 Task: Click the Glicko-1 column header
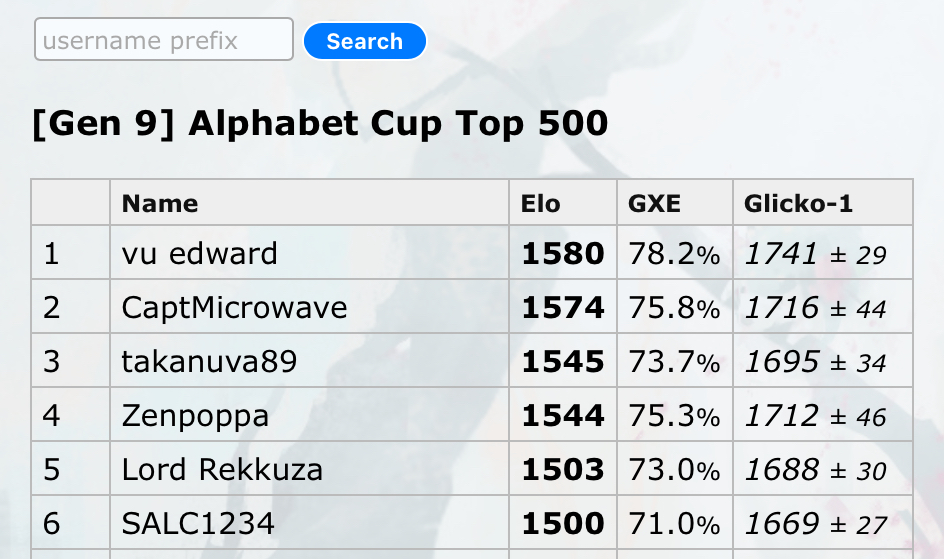coord(798,203)
